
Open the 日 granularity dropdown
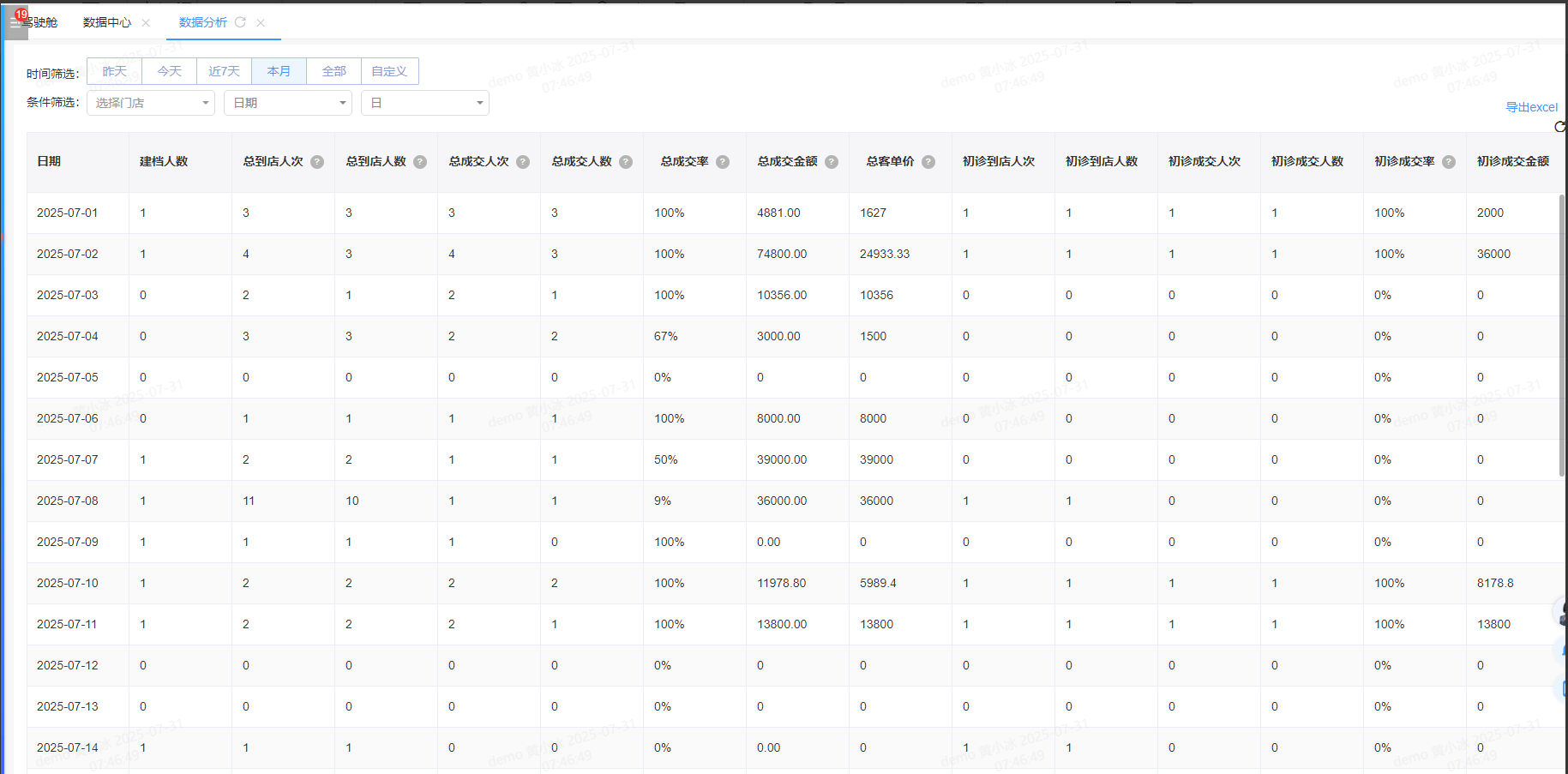(x=425, y=103)
